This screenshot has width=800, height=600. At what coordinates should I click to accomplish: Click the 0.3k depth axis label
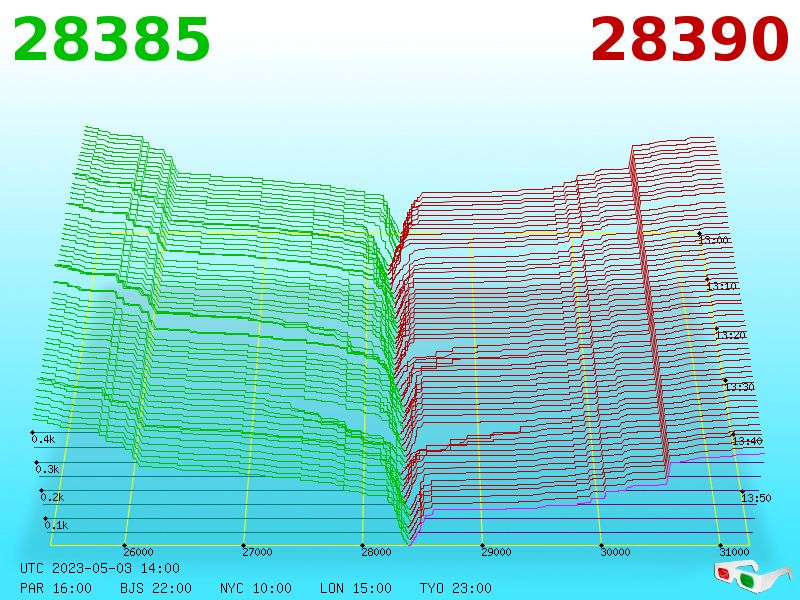pos(47,469)
